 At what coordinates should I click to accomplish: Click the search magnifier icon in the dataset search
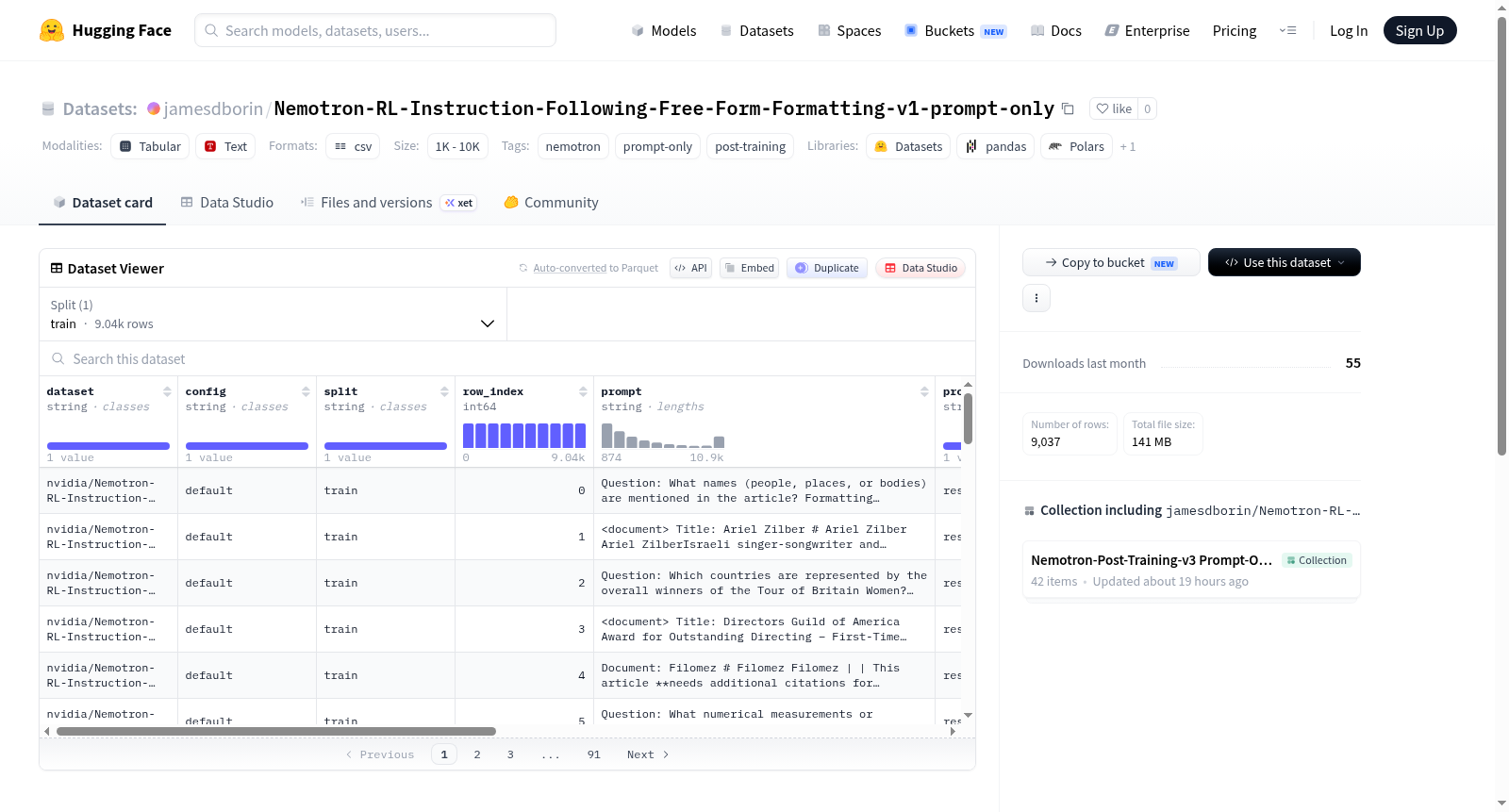click(58, 358)
